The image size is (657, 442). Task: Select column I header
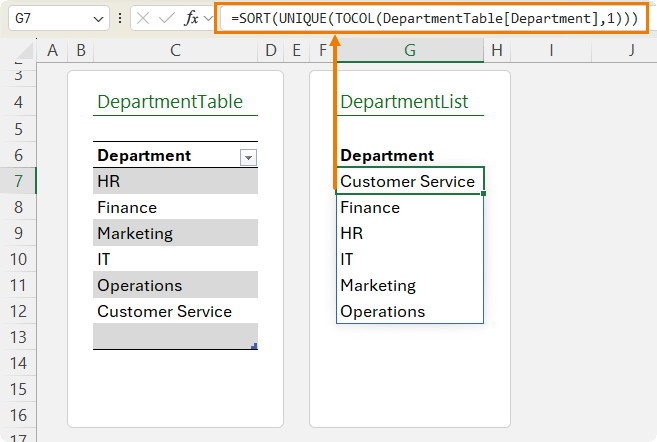pyautogui.click(x=551, y=50)
